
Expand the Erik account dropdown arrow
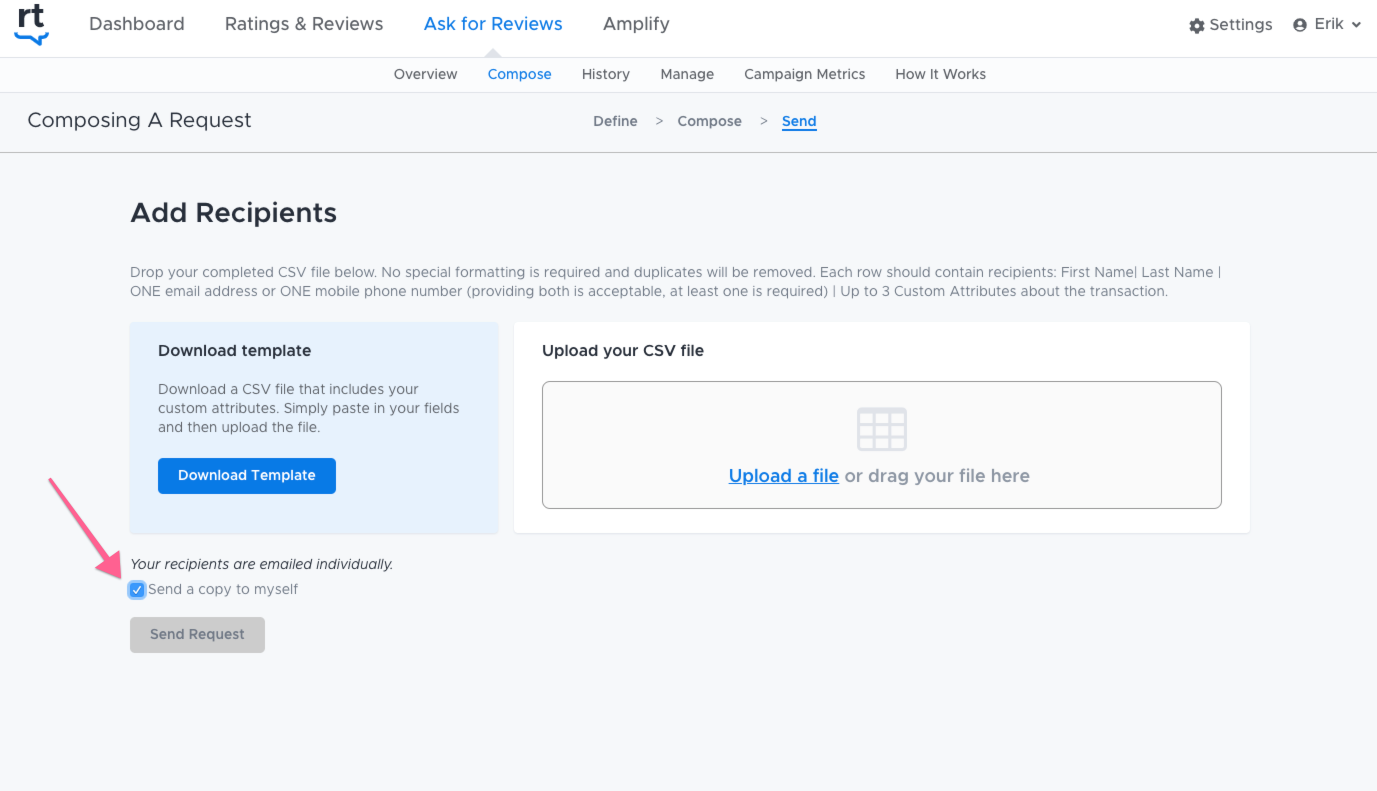pos(1356,25)
